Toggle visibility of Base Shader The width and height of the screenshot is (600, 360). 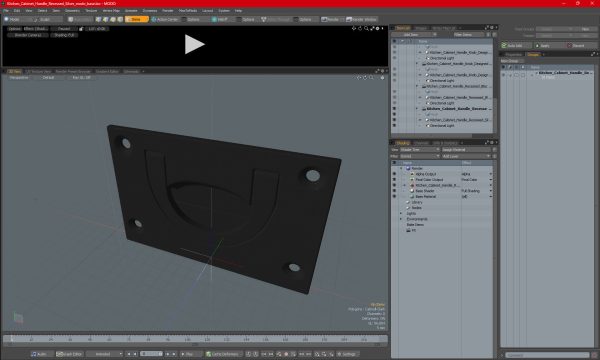click(x=394, y=191)
